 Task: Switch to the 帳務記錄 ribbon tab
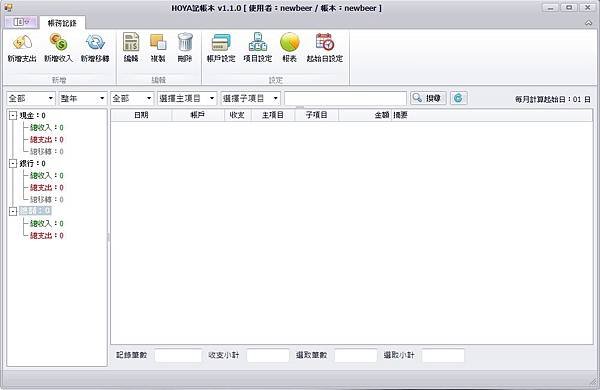(x=62, y=23)
